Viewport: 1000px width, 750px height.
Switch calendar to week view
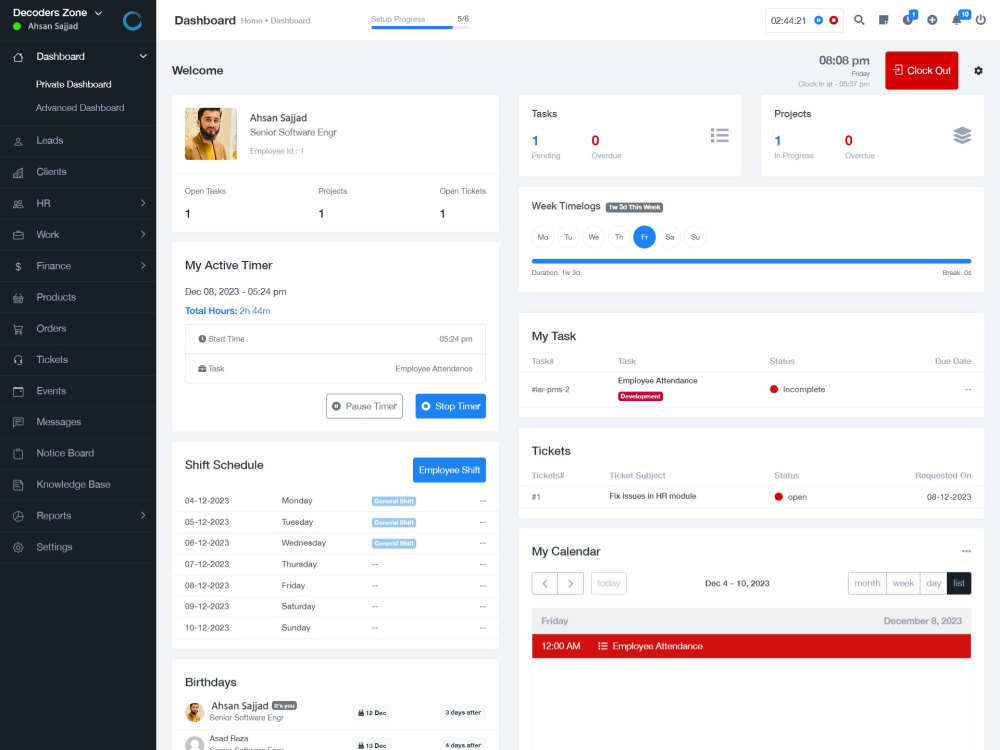903,584
